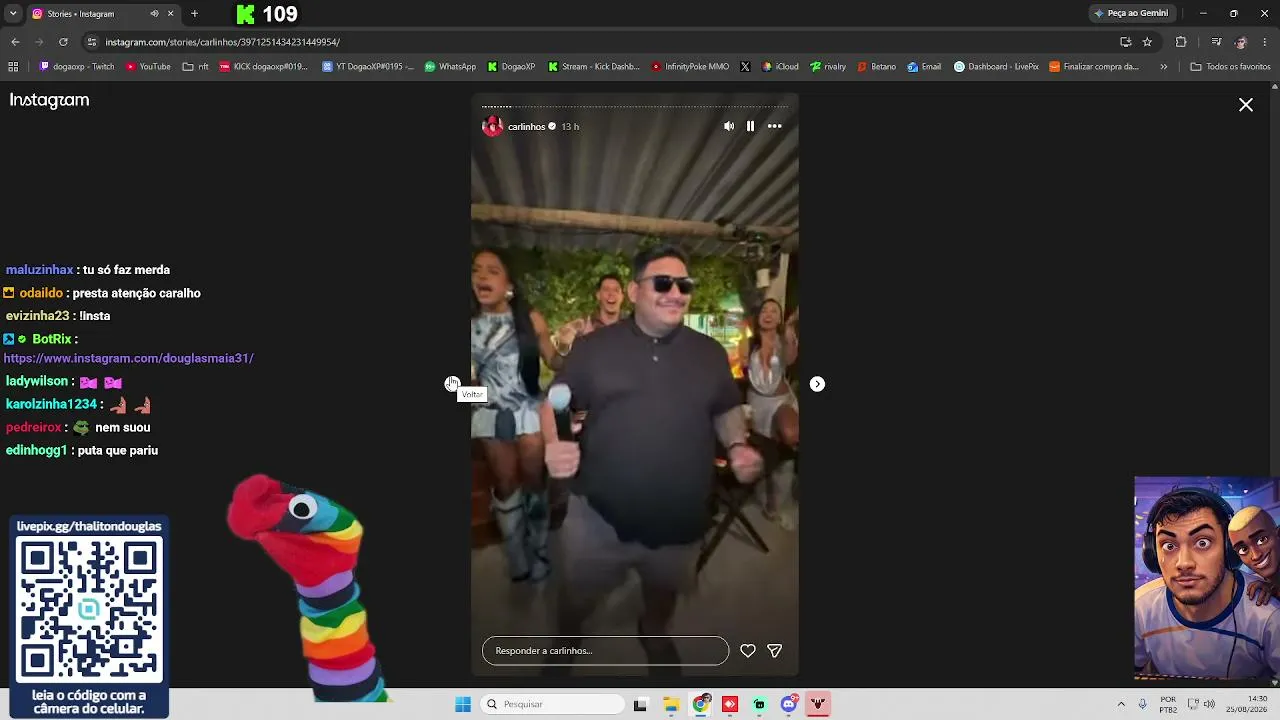Open the red app icon on taskbar
This screenshot has width=1280, height=720.
click(730, 704)
